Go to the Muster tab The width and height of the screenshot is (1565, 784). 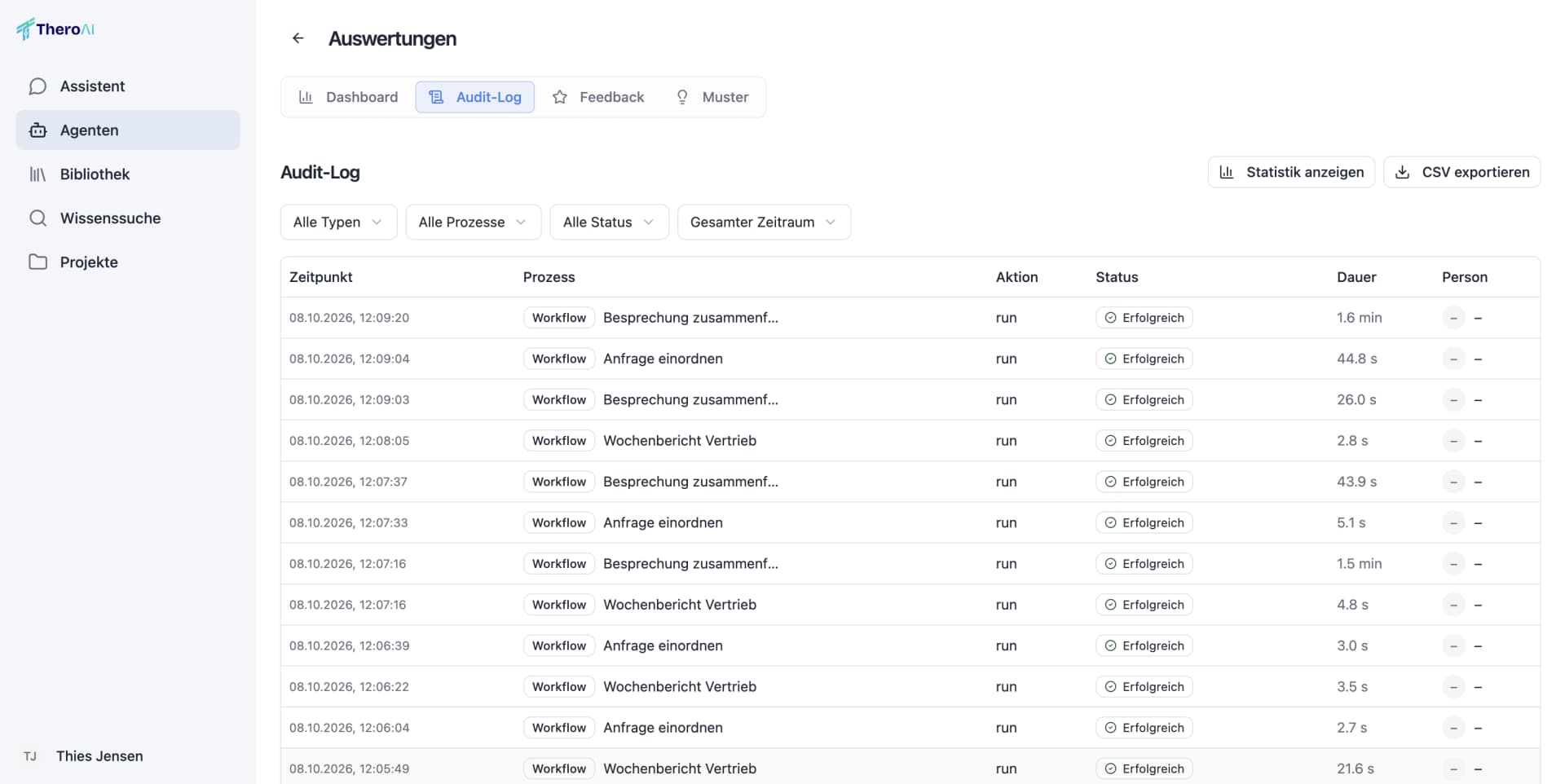click(712, 97)
